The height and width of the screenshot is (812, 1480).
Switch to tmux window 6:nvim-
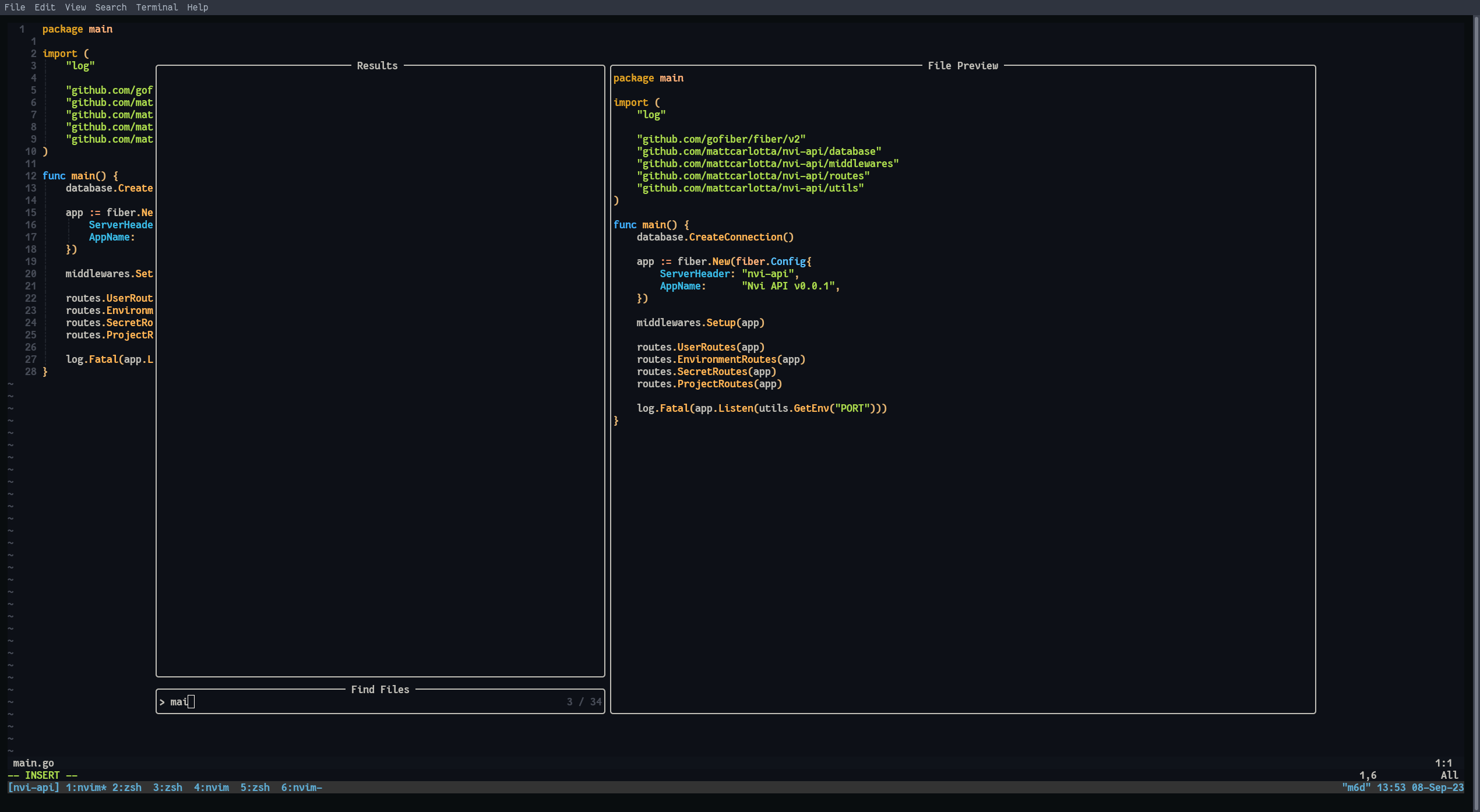(302, 788)
